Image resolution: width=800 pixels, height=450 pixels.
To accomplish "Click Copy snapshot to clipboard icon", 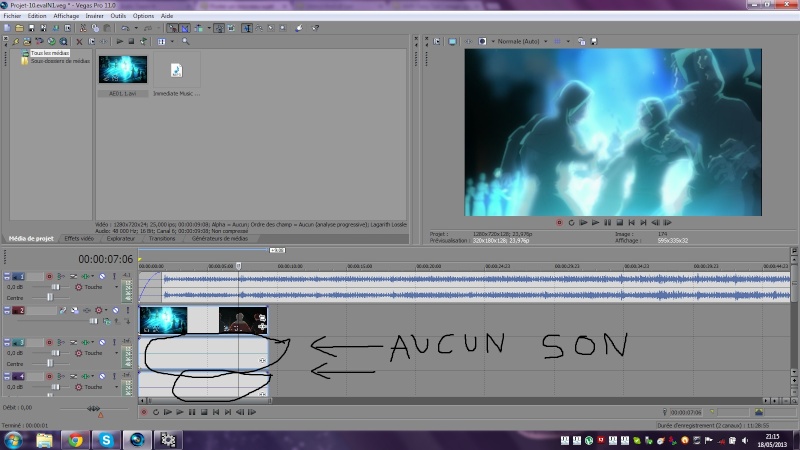I will 582,41.
